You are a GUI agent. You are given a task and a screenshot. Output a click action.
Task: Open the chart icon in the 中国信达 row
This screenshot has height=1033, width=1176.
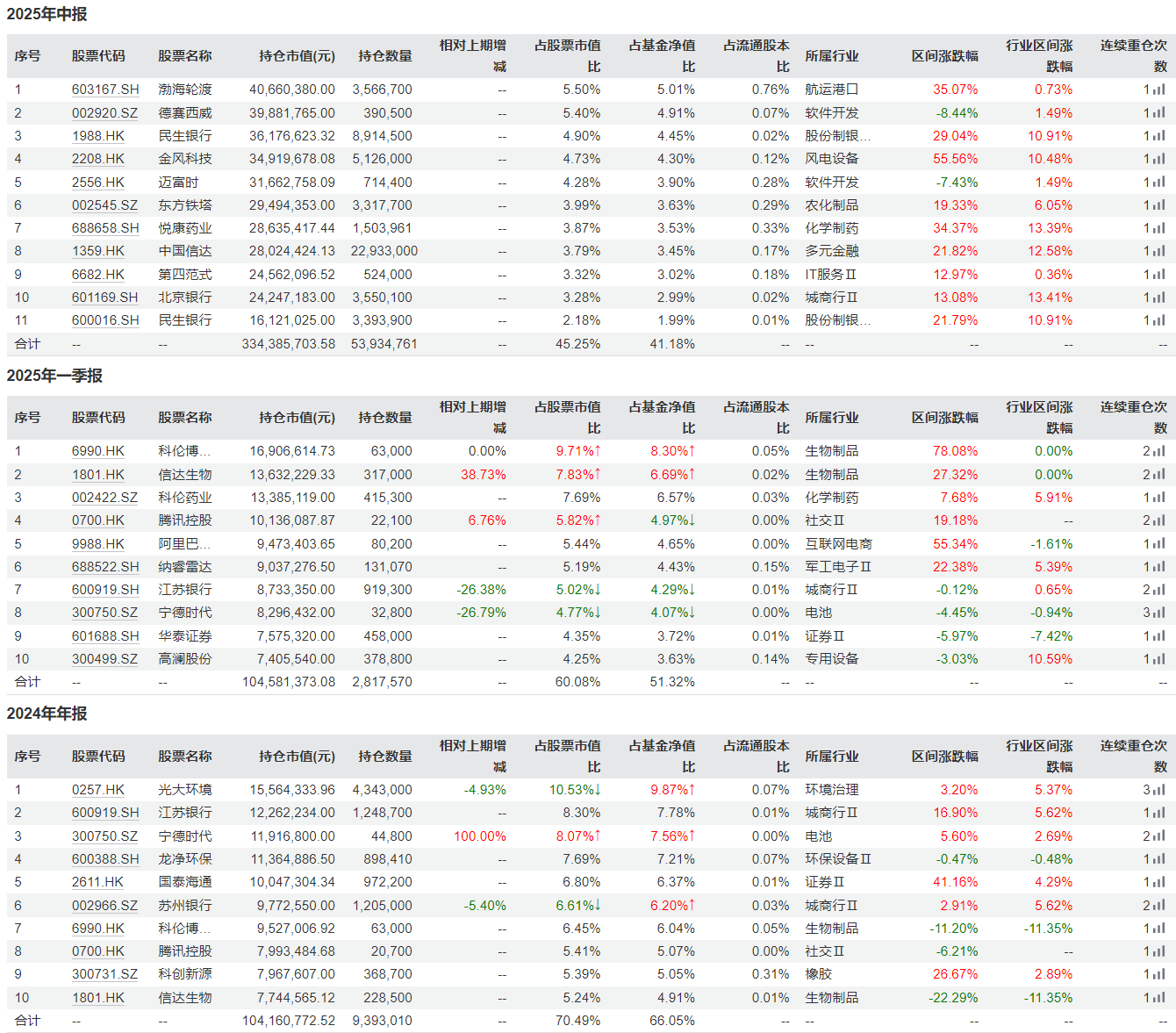[1159, 251]
